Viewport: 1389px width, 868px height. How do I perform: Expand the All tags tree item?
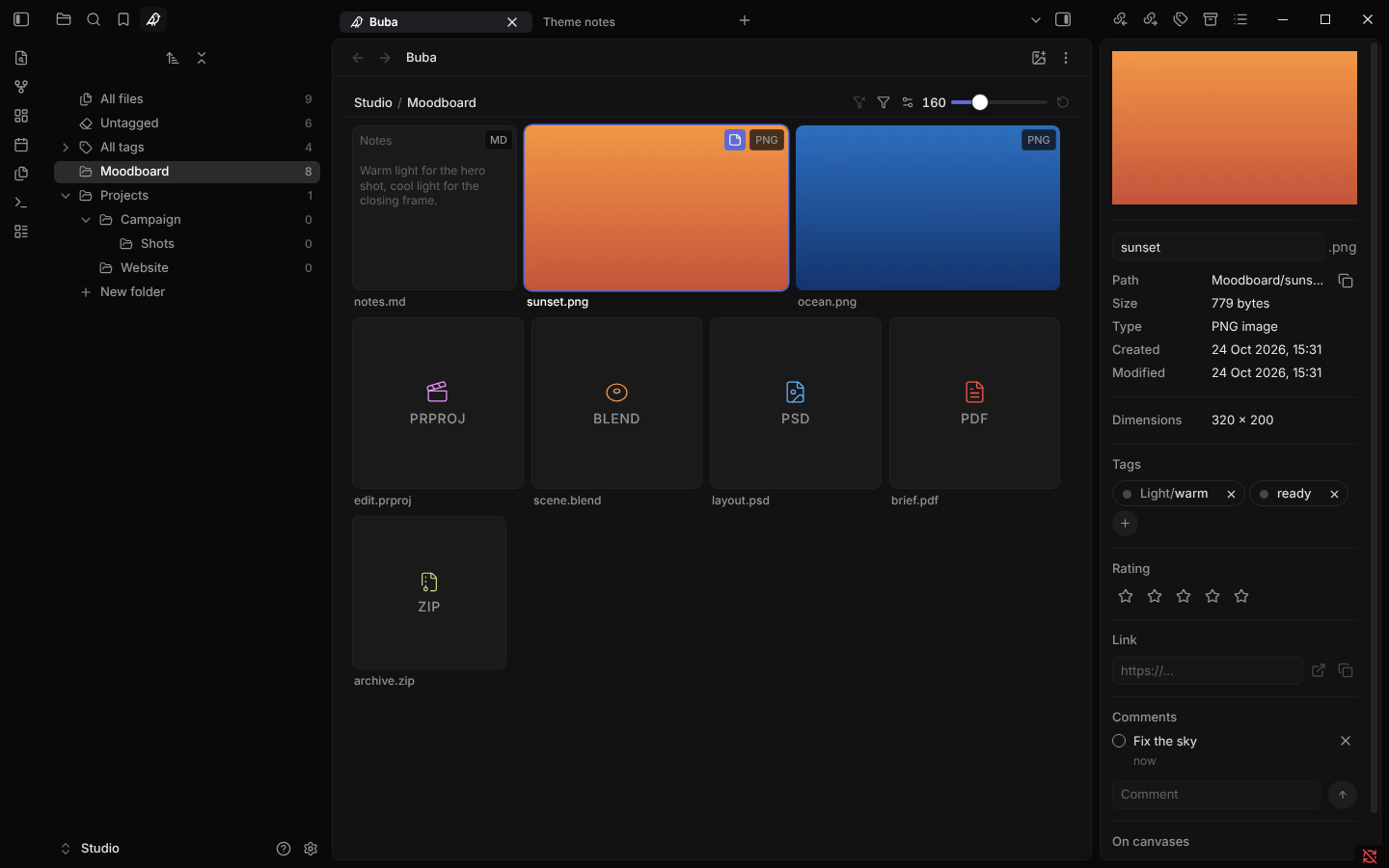(66, 148)
